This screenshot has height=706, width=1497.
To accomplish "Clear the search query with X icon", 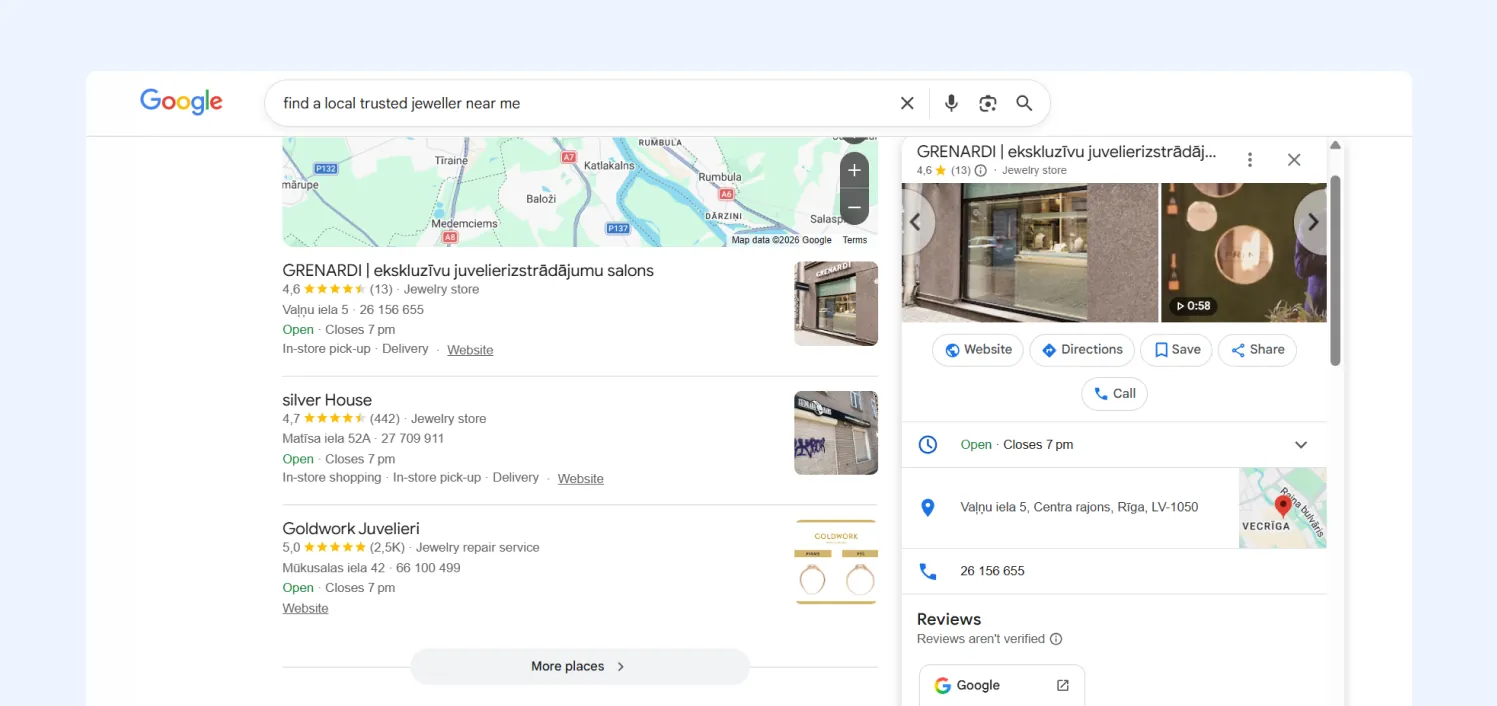I will point(907,103).
